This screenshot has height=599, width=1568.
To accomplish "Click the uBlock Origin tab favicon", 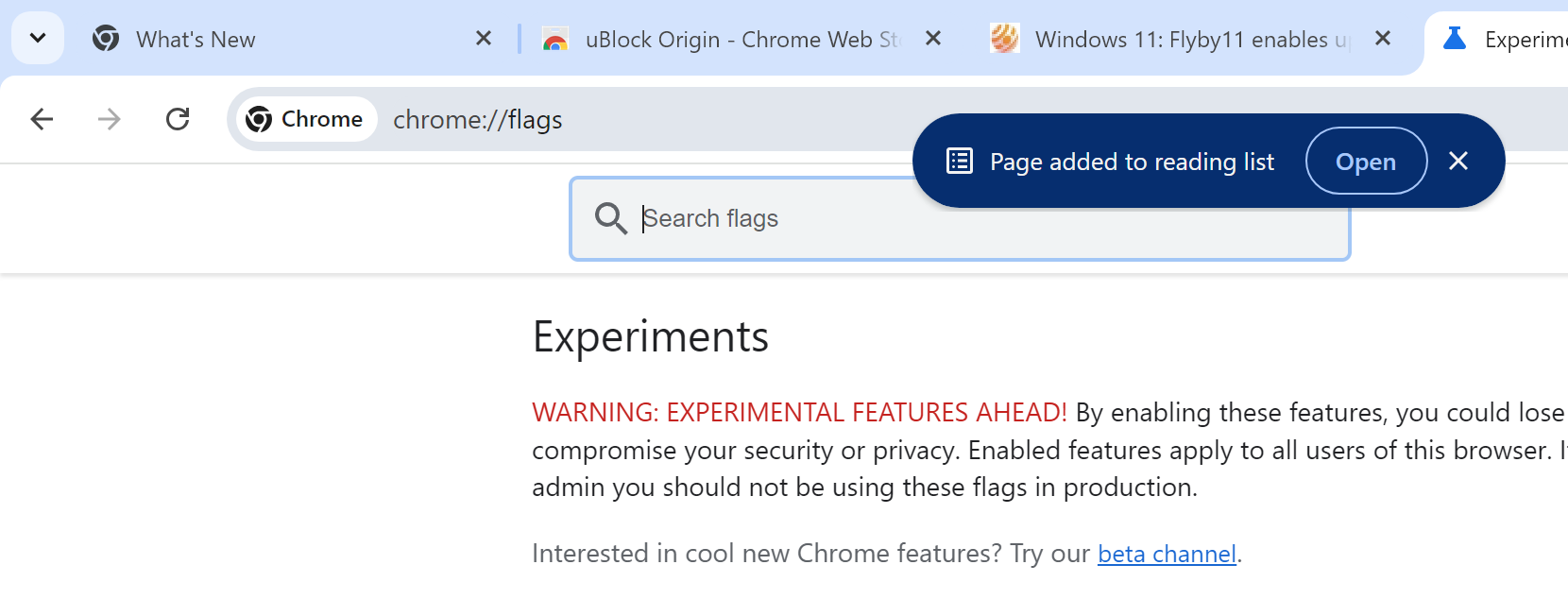I will point(555,39).
